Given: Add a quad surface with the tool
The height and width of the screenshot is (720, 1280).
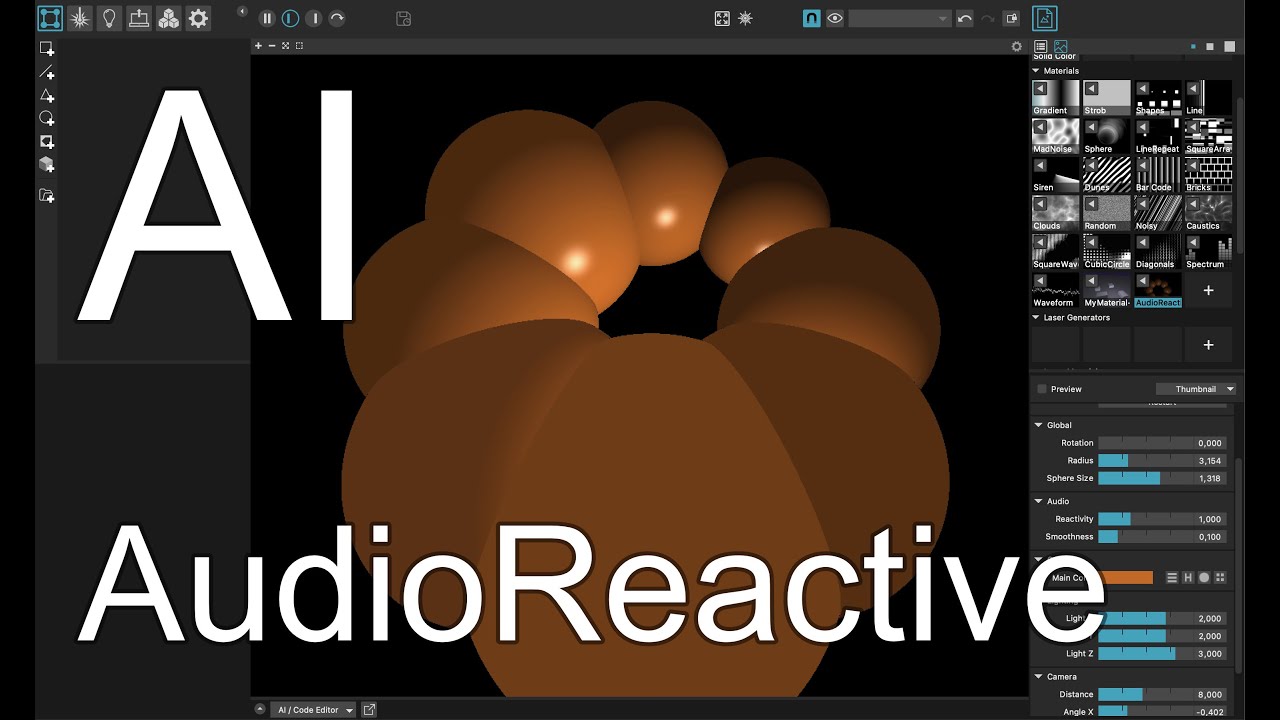Looking at the screenshot, I should [47, 49].
